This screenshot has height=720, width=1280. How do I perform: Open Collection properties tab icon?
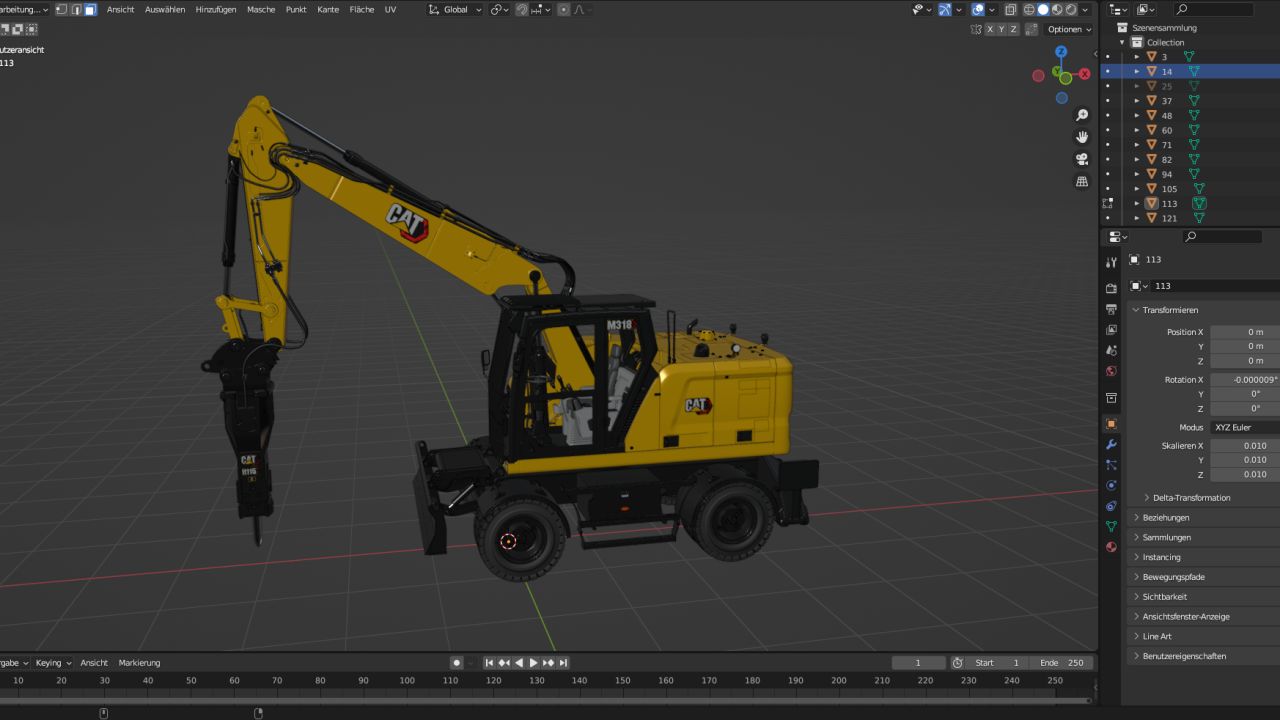click(x=1111, y=398)
